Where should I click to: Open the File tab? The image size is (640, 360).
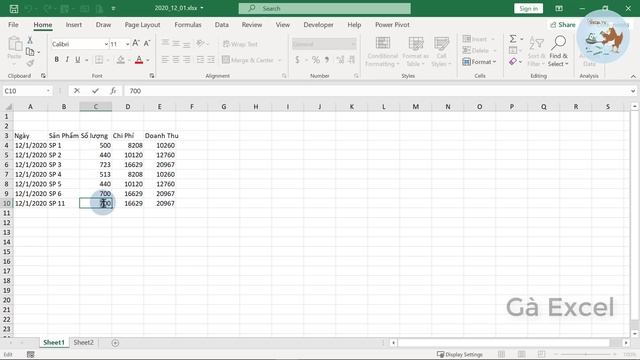(13, 25)
